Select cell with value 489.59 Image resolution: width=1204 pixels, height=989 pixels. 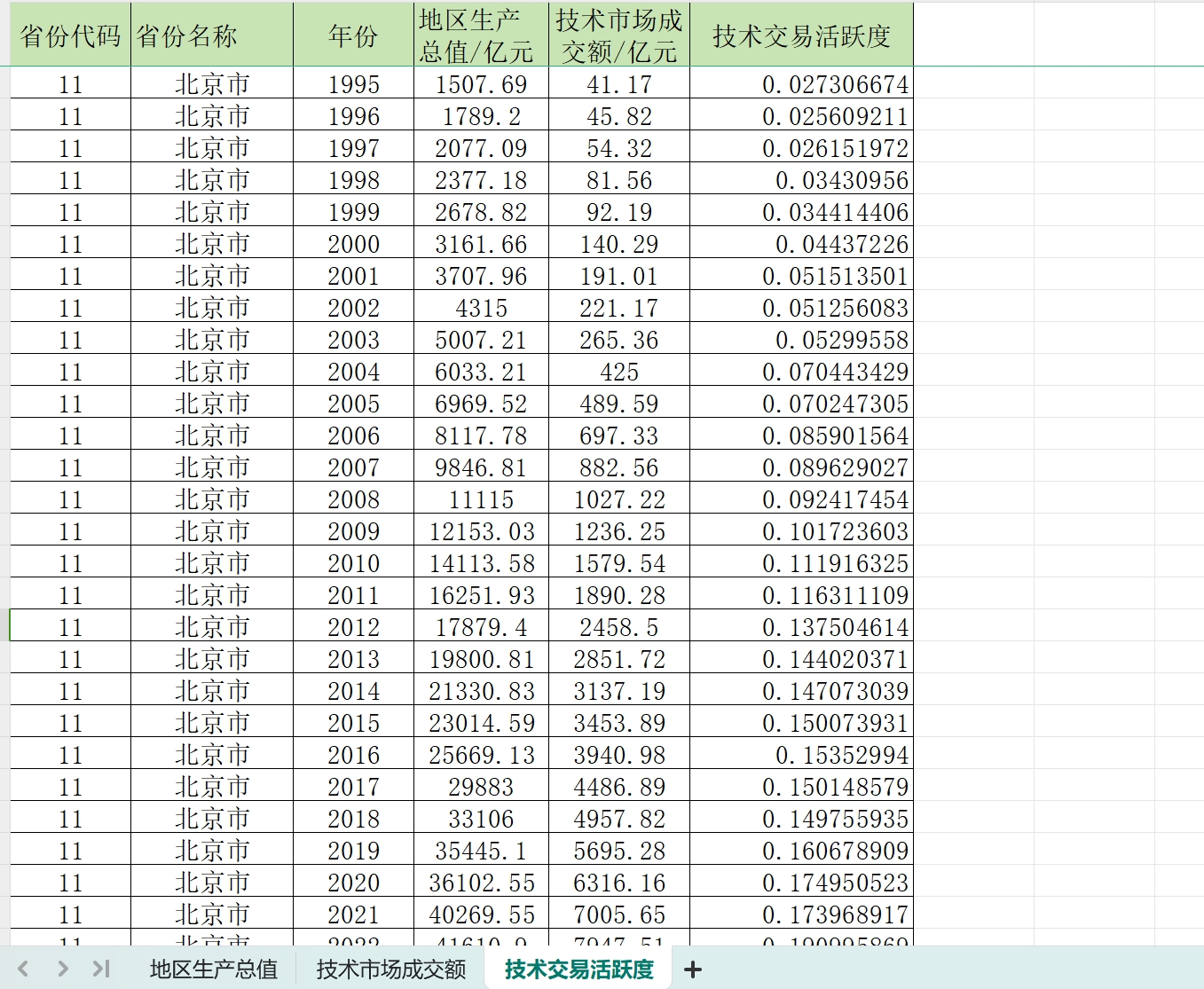click(x=619, y=404)
